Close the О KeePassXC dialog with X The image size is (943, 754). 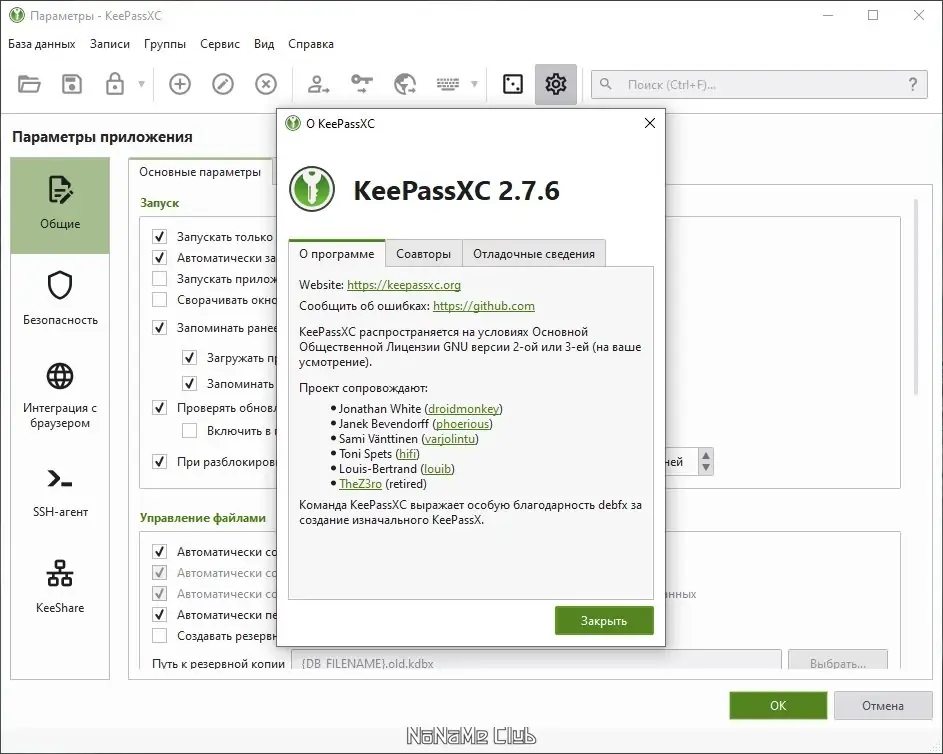click(650, 123)
